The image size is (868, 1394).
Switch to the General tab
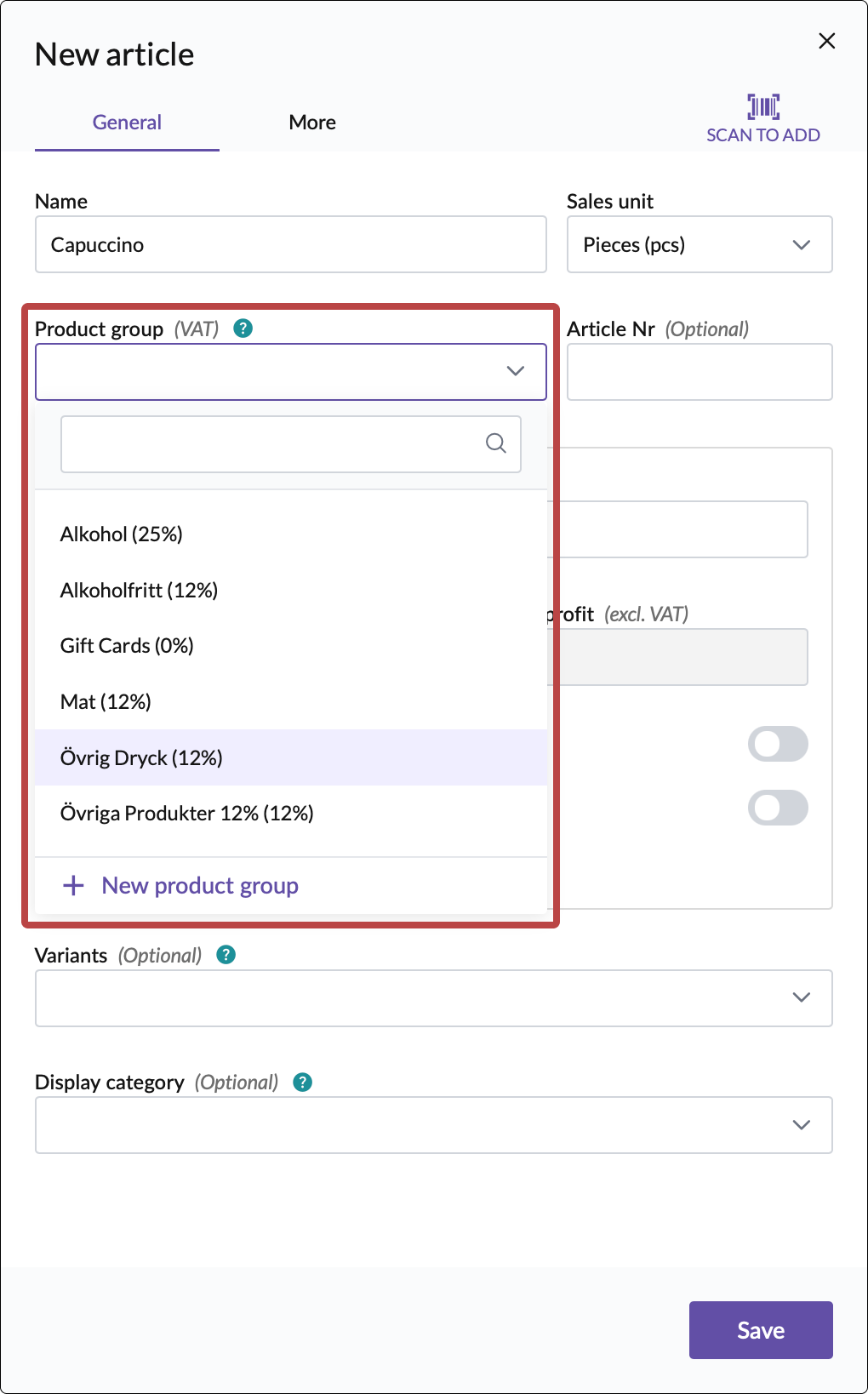[x=127, y=123]
